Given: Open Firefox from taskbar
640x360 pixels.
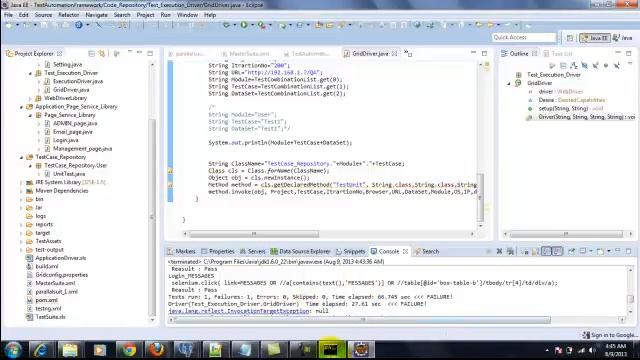Looking at the screenshot, I should (157, 350).
